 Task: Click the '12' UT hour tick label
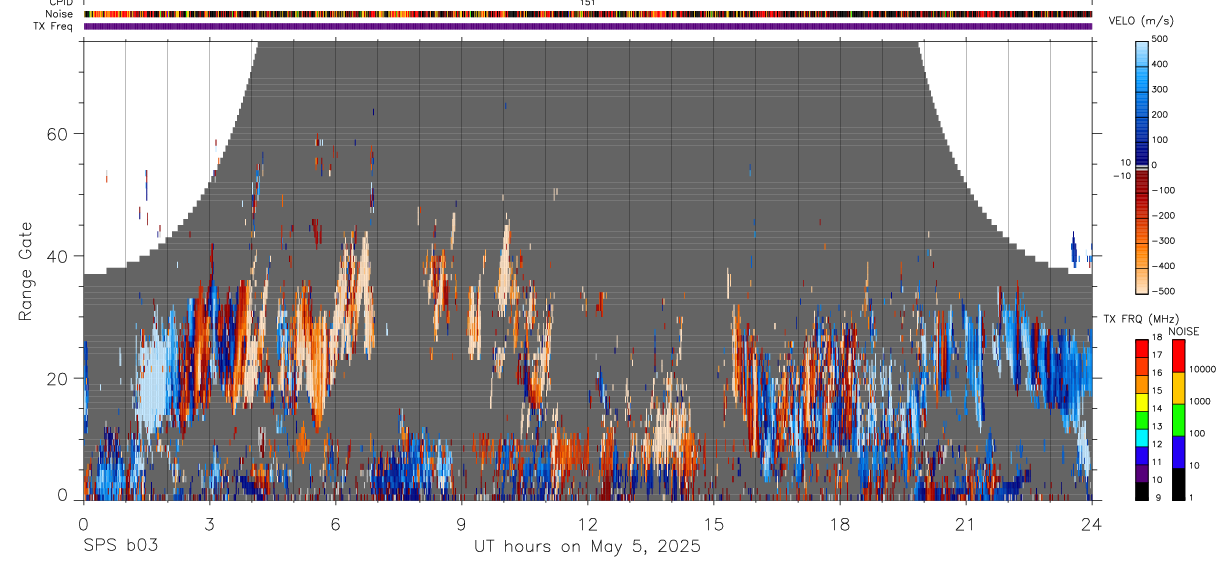tap(588, 523)
